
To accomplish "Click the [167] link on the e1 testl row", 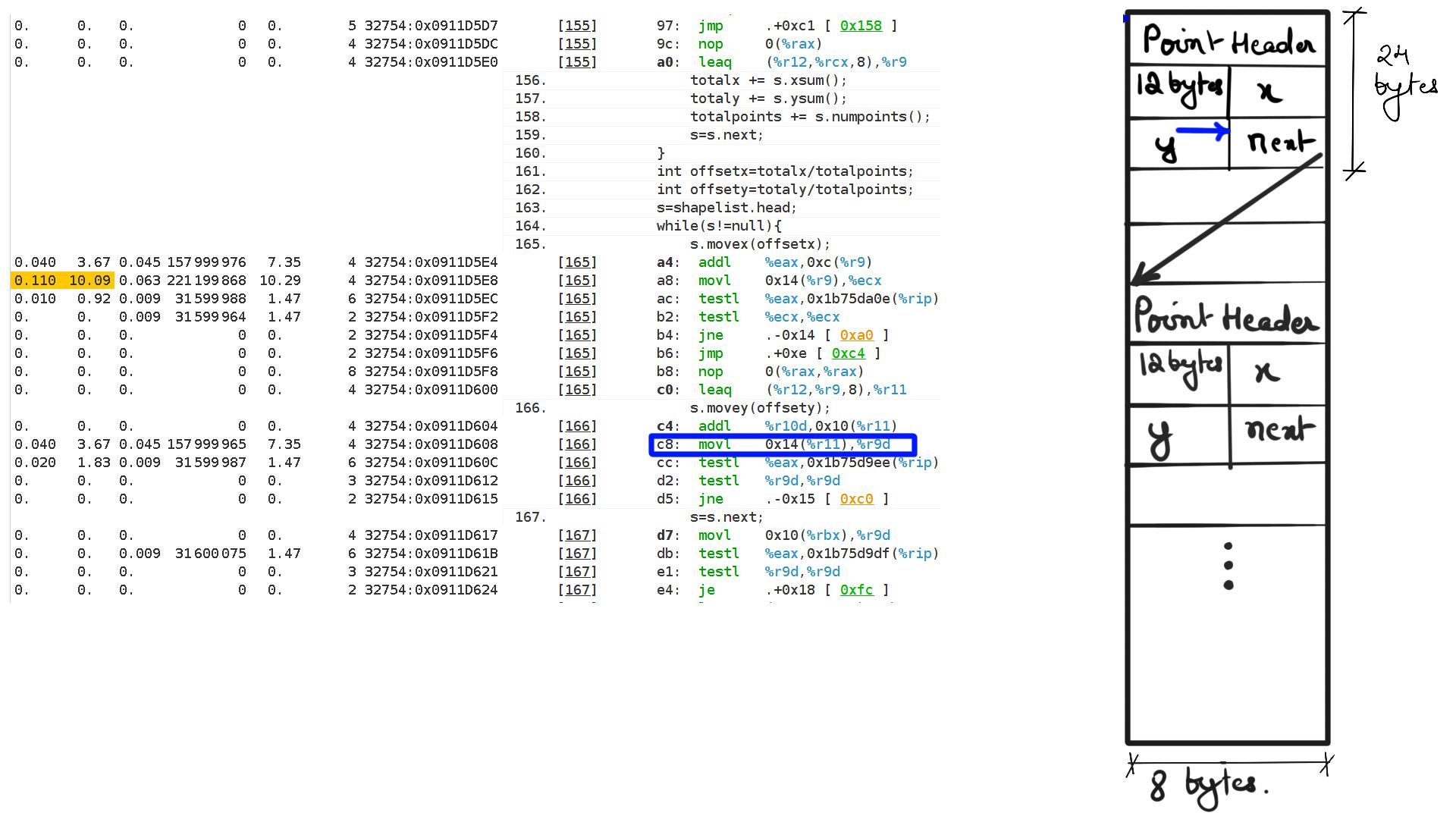I will tap(577, 572).
